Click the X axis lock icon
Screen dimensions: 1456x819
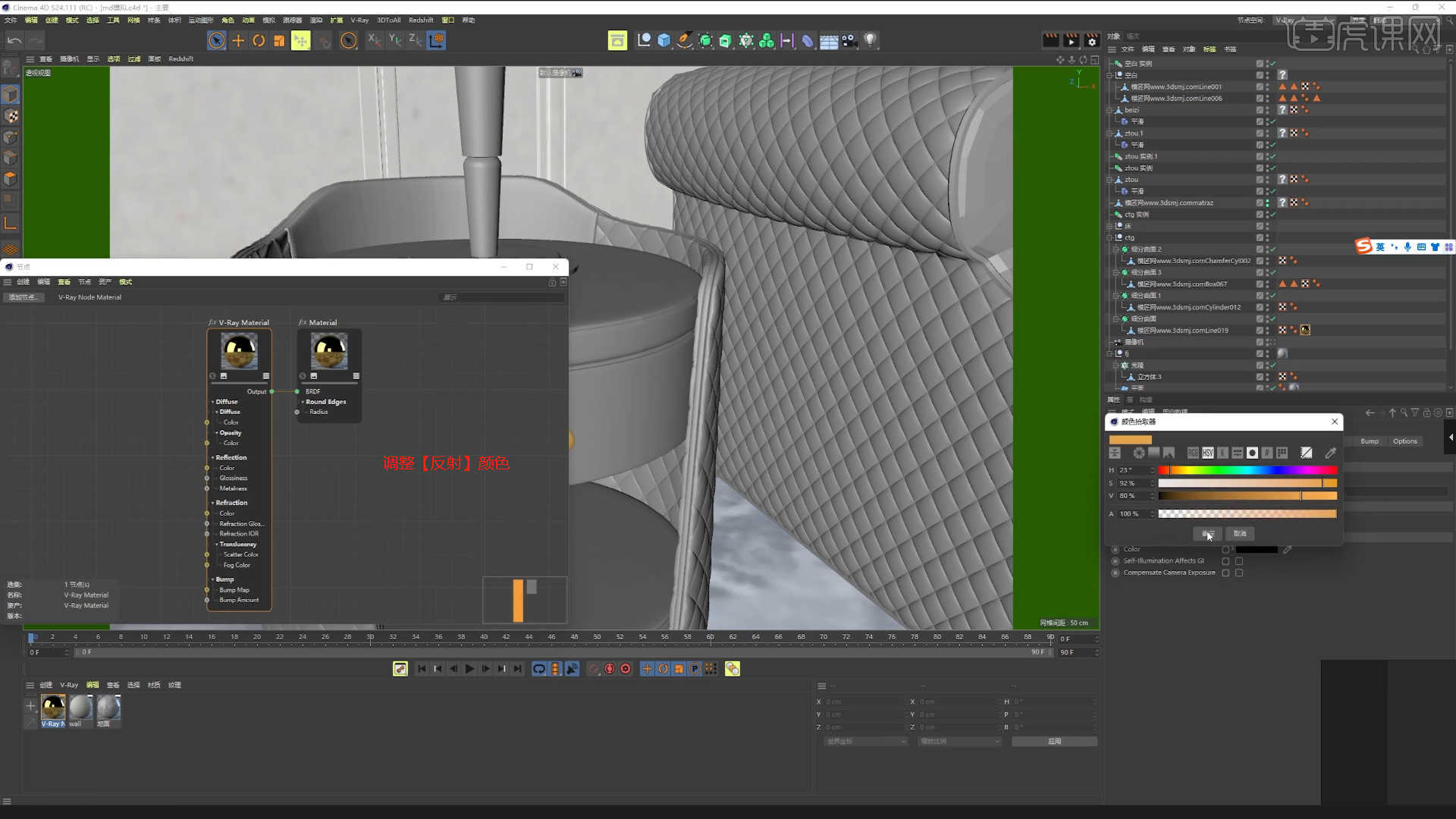pyautogui.click(x=374, y=40)
